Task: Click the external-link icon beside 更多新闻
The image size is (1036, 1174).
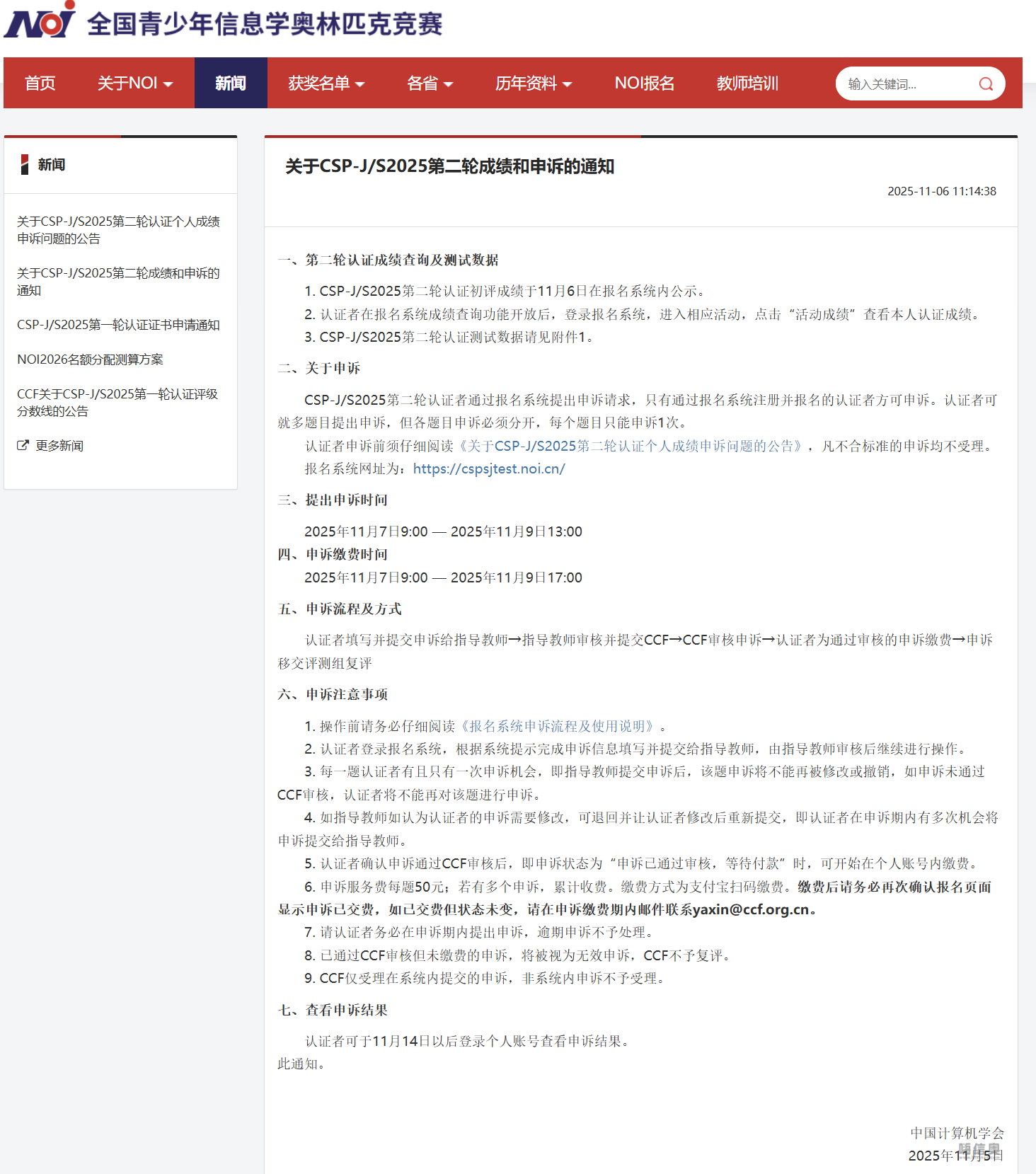Action: click(x=23, y=445)
